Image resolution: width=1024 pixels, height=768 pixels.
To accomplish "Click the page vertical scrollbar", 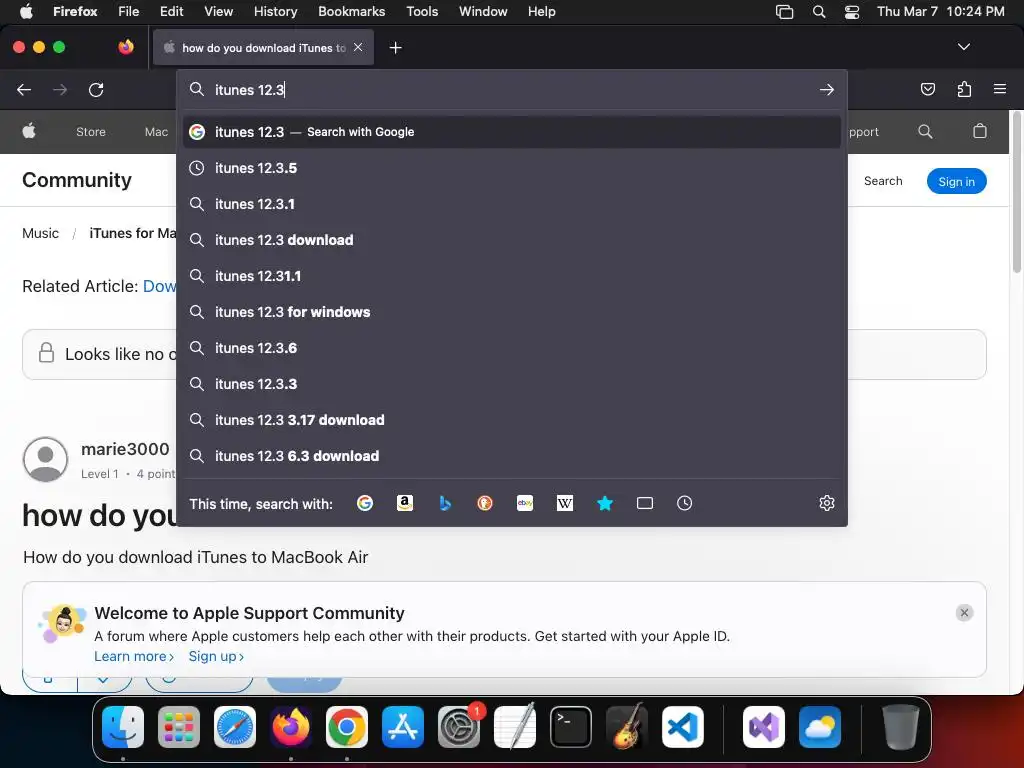I will 1017,192.
